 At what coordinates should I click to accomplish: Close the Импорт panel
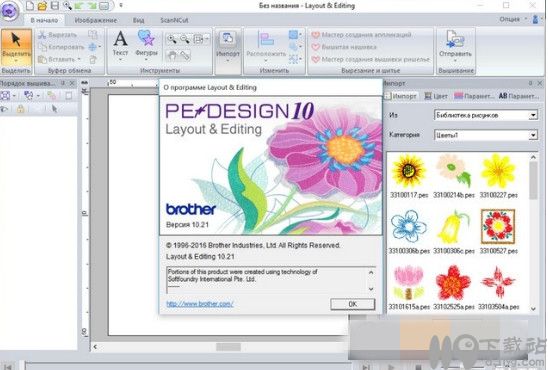(540, 83)
